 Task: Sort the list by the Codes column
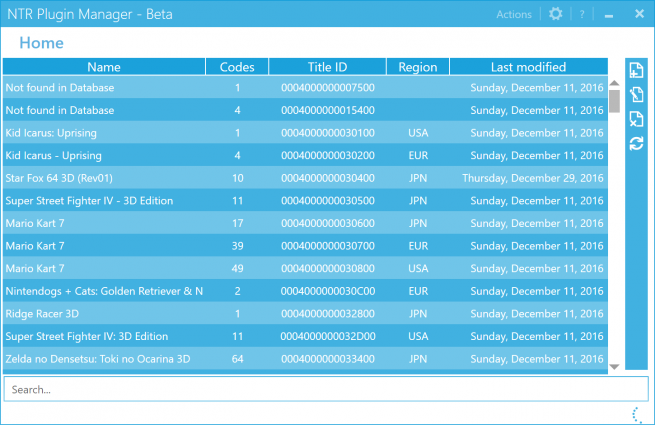[237, 67]
